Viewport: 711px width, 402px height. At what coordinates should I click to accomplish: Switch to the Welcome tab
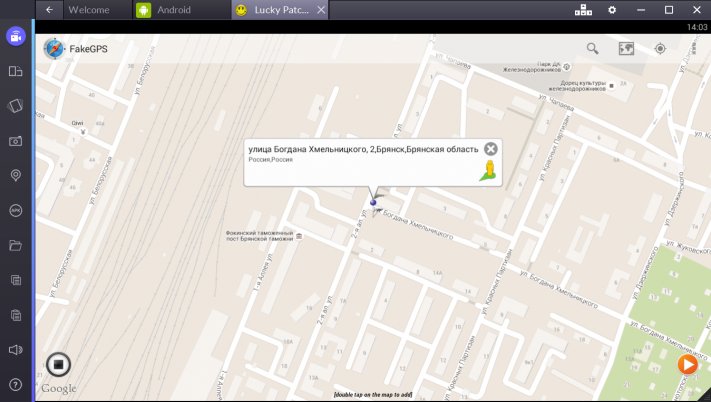tap(88, 10)
